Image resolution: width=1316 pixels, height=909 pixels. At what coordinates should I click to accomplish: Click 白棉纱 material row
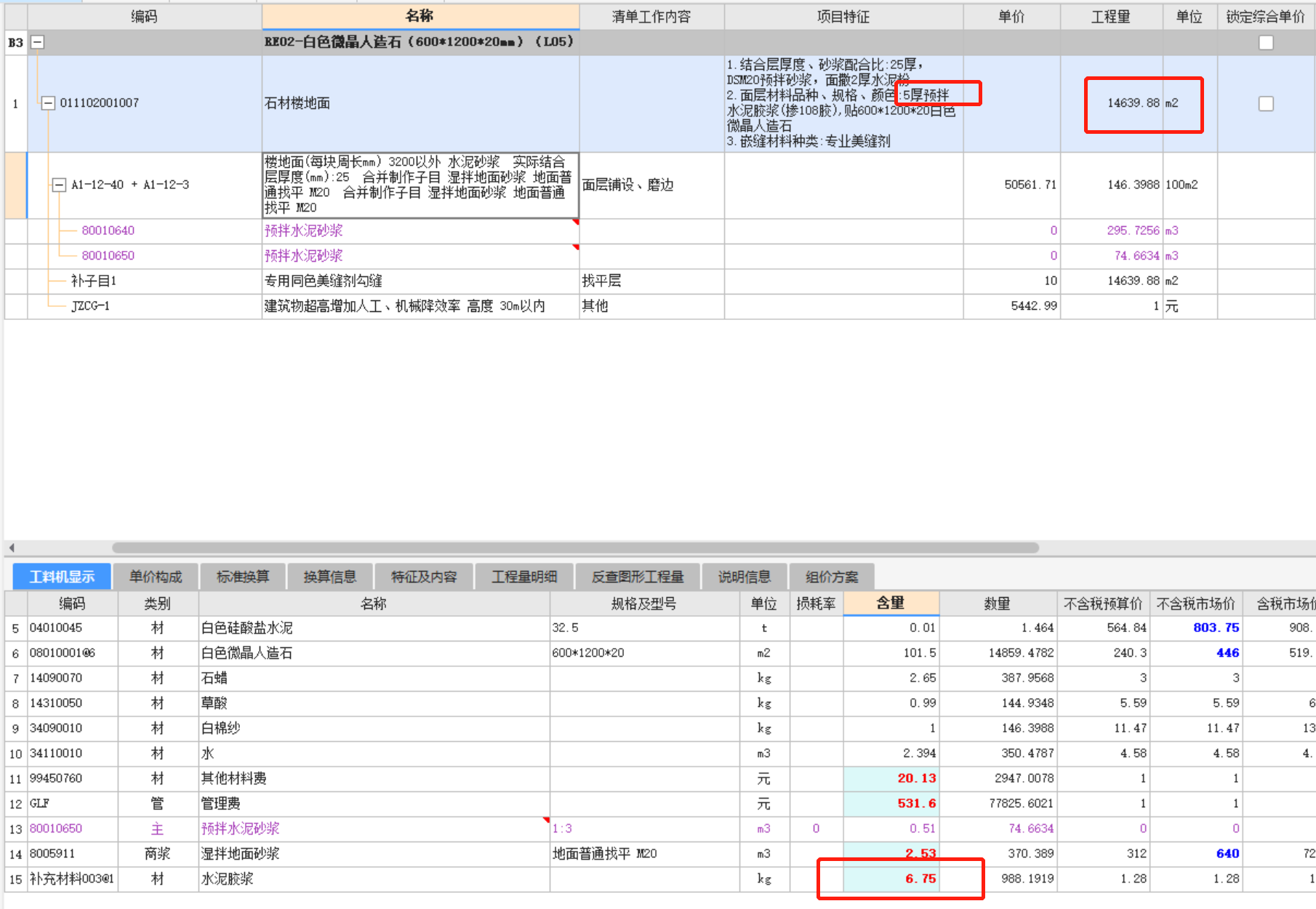pyautogui.click(x=660, y=728)
